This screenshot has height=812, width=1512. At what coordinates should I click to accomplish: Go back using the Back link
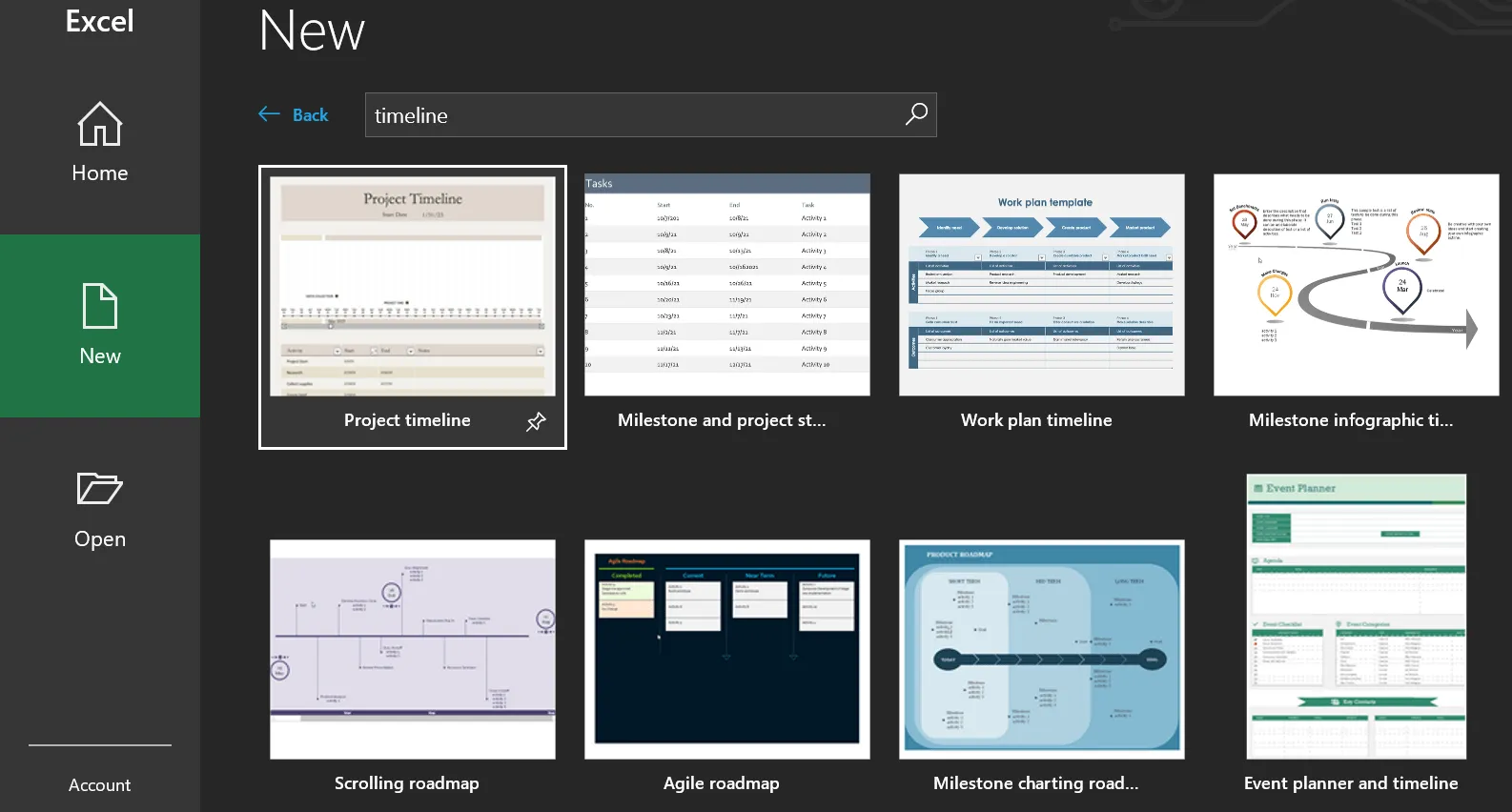(x=311, y=115)
